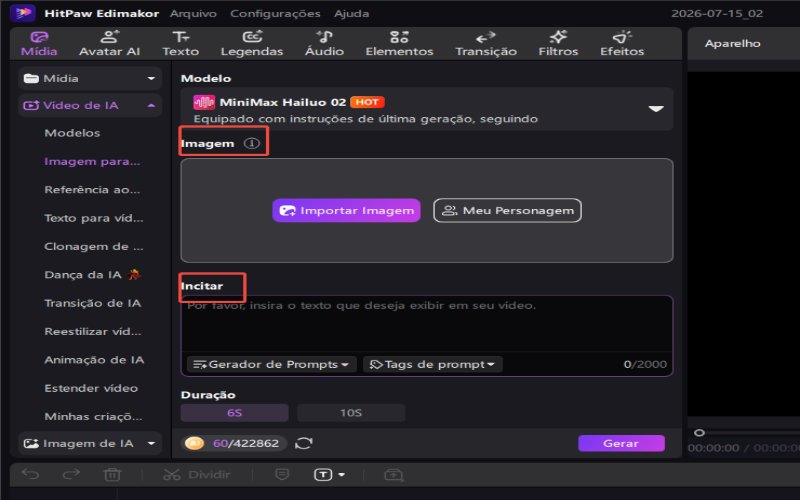Expand the Imagem de IA section

click(x=151, y=443)
